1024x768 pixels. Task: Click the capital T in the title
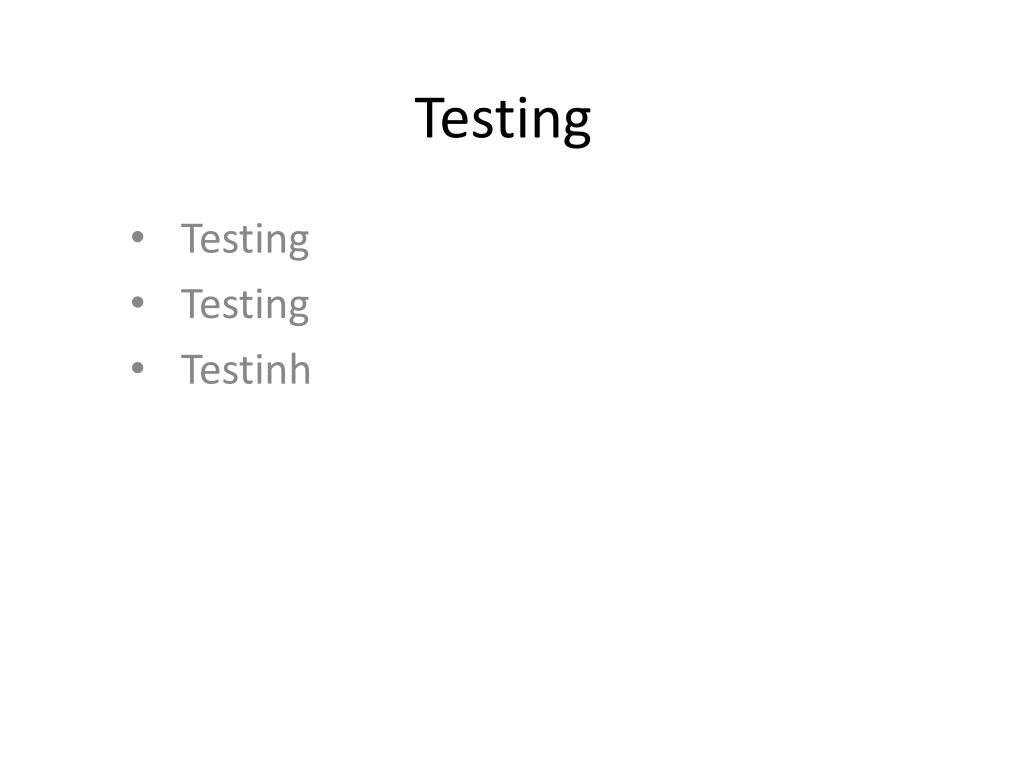(429, 118)
